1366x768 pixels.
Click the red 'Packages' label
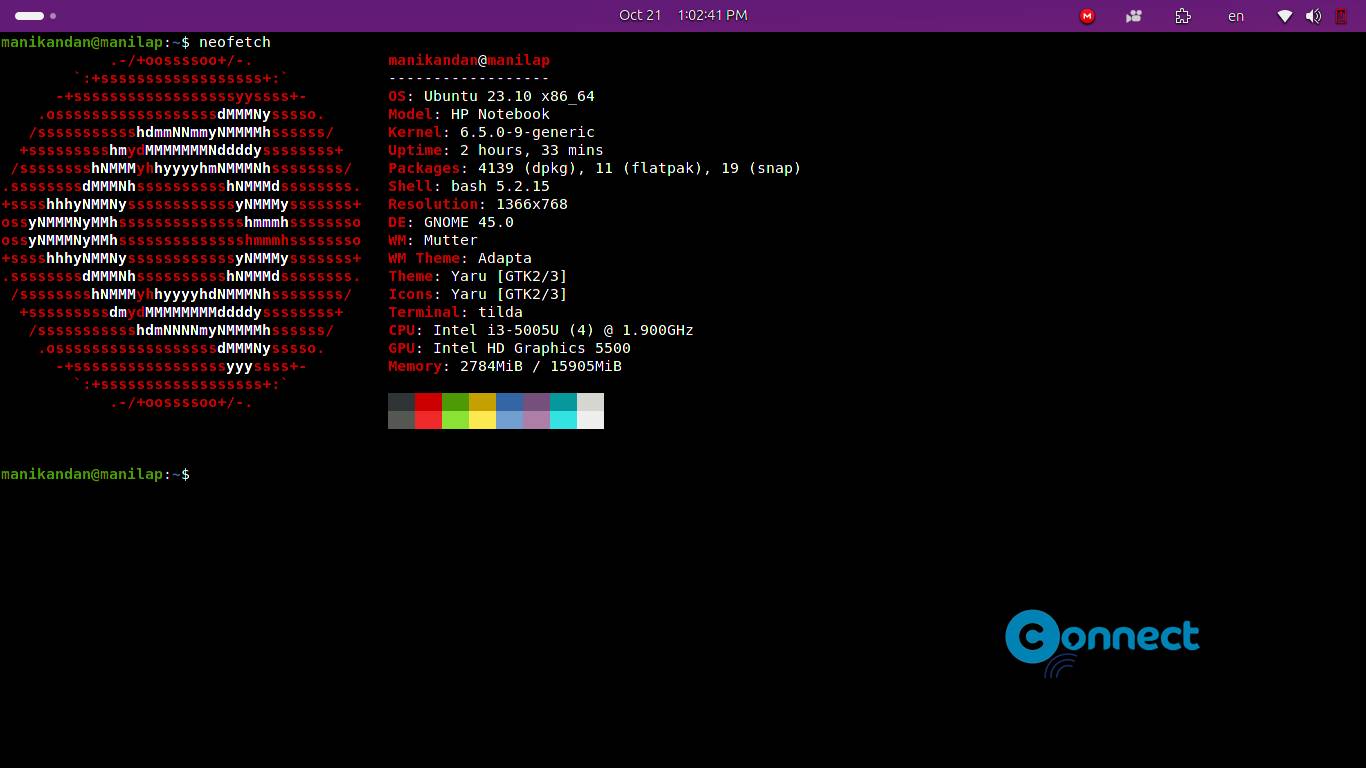[424, 168]
